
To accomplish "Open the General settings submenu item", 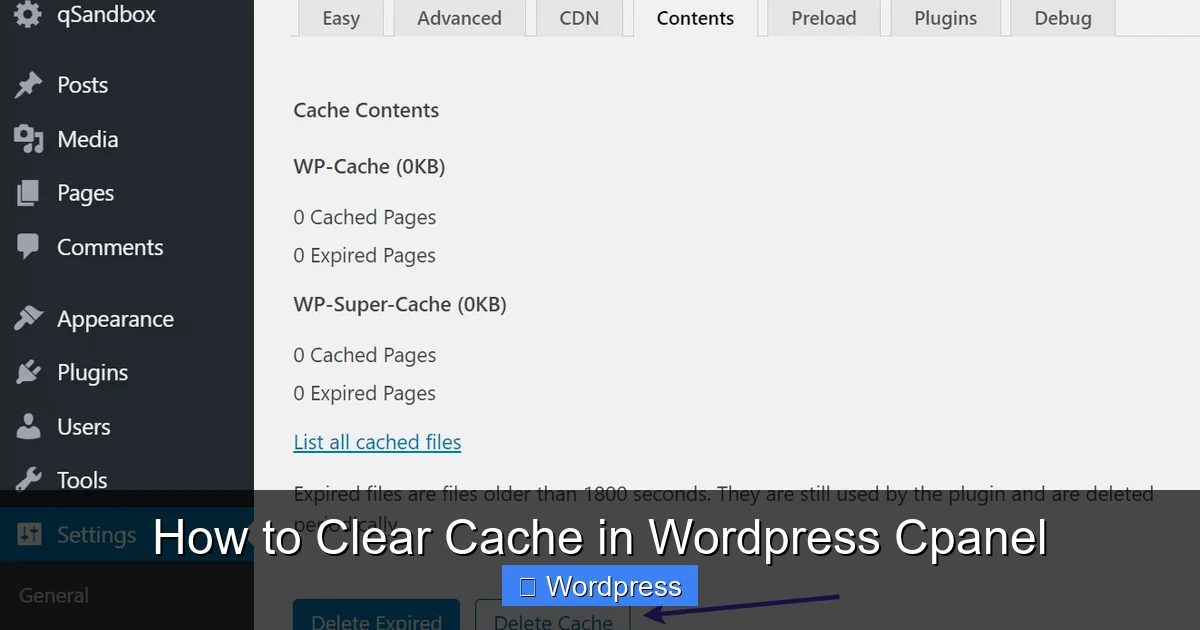I will 53,595.
